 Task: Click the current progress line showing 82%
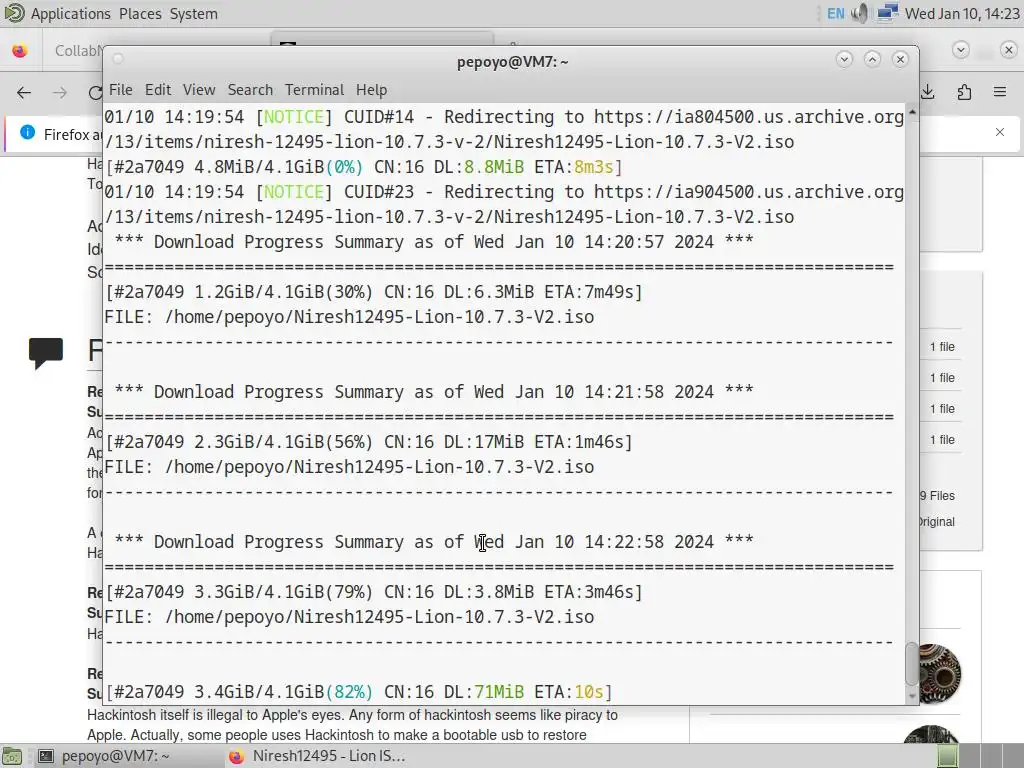[359, 692]
